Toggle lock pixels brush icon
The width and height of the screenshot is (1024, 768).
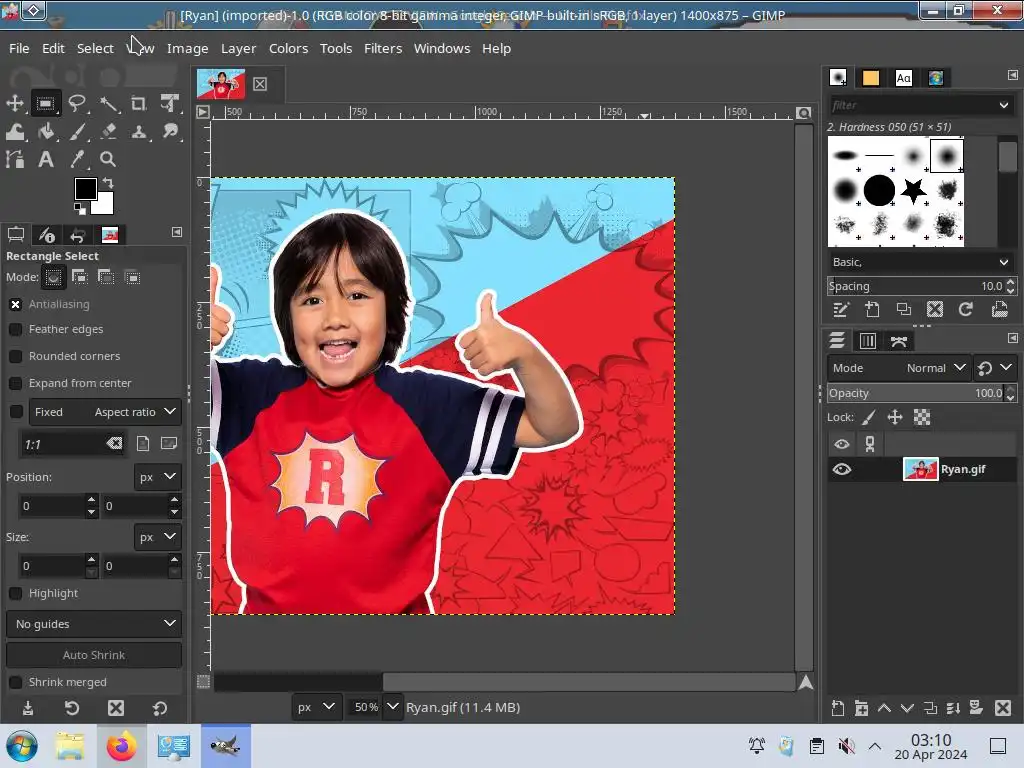click(x=869, y=417)
